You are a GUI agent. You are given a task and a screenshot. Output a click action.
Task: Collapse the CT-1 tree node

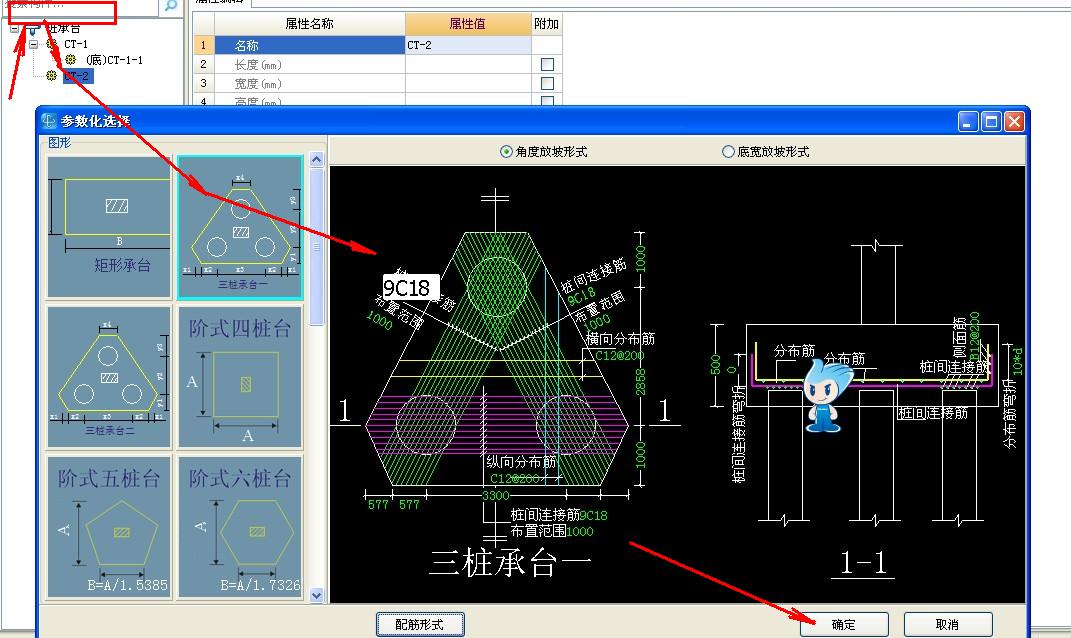click(33, 44)
